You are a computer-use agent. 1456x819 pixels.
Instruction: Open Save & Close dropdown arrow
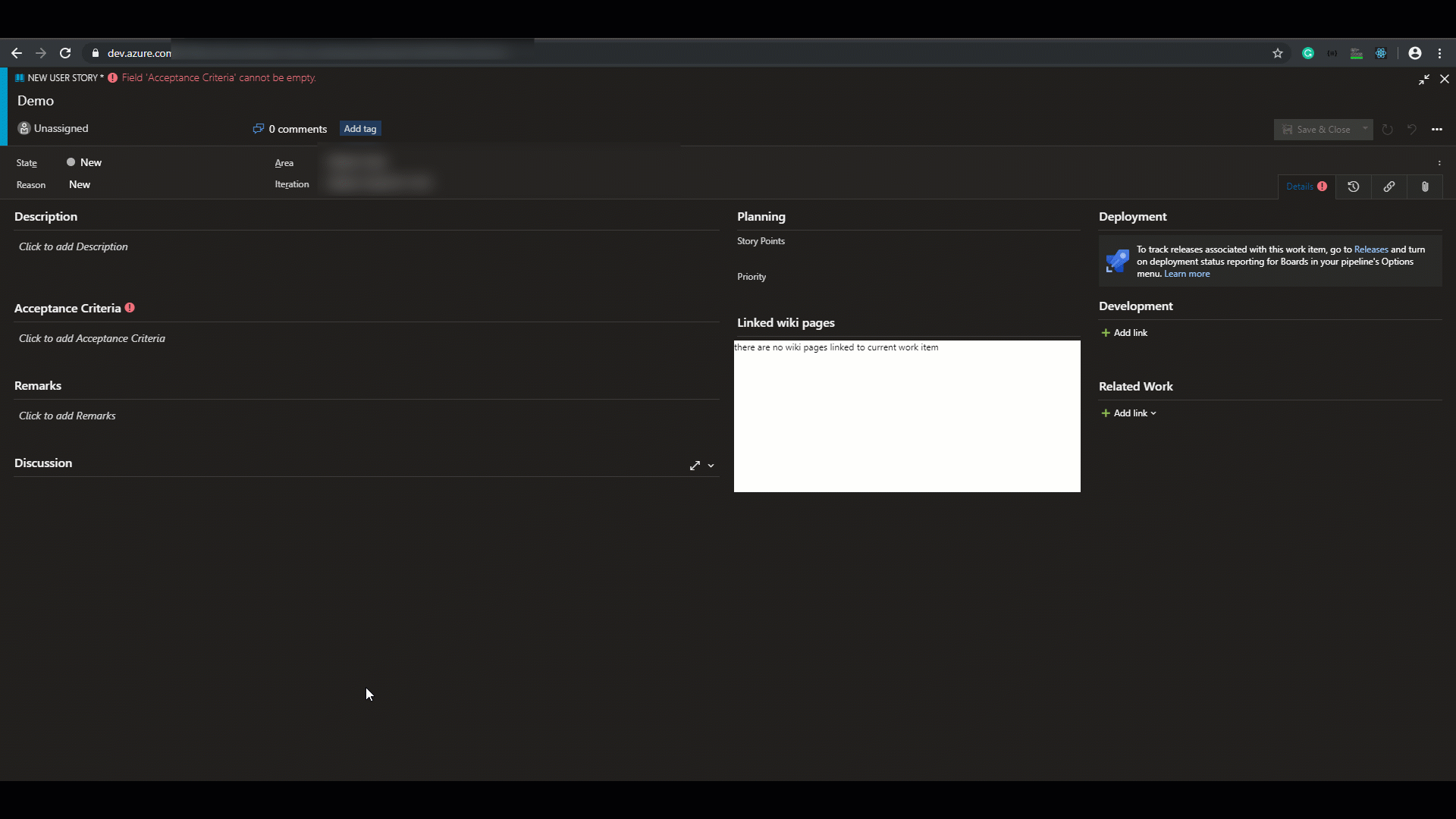[1365, 129]
